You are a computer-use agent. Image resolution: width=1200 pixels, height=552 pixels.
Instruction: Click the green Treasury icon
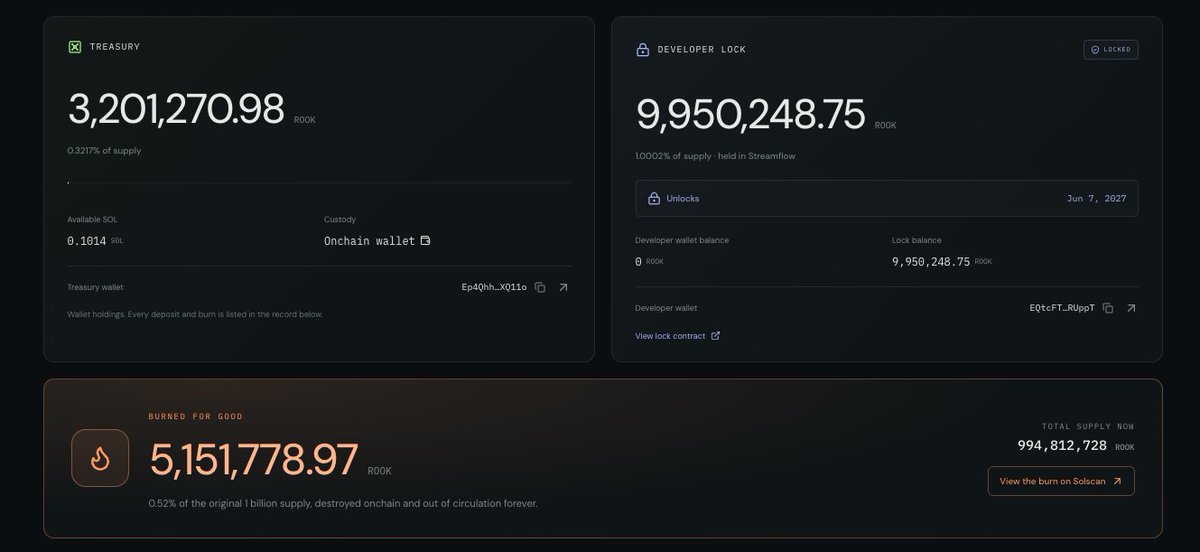(74, 46)
